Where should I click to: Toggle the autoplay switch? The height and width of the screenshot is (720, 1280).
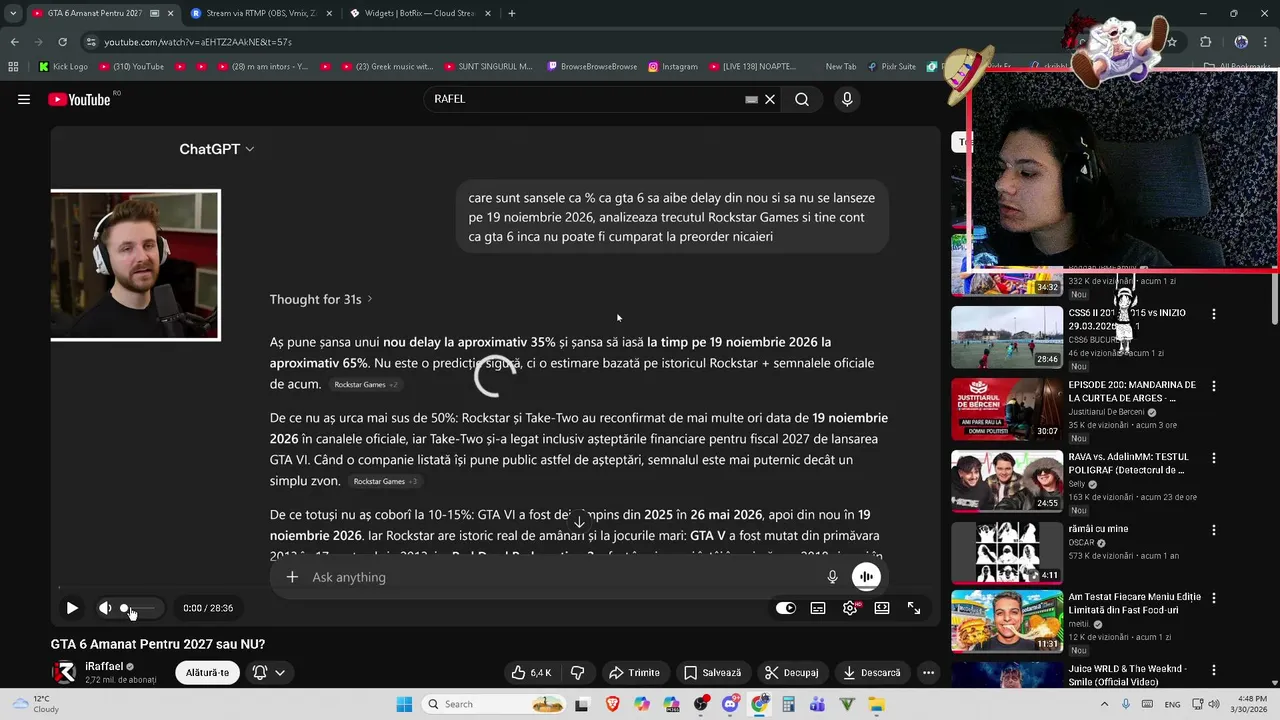tap(786, 608)
